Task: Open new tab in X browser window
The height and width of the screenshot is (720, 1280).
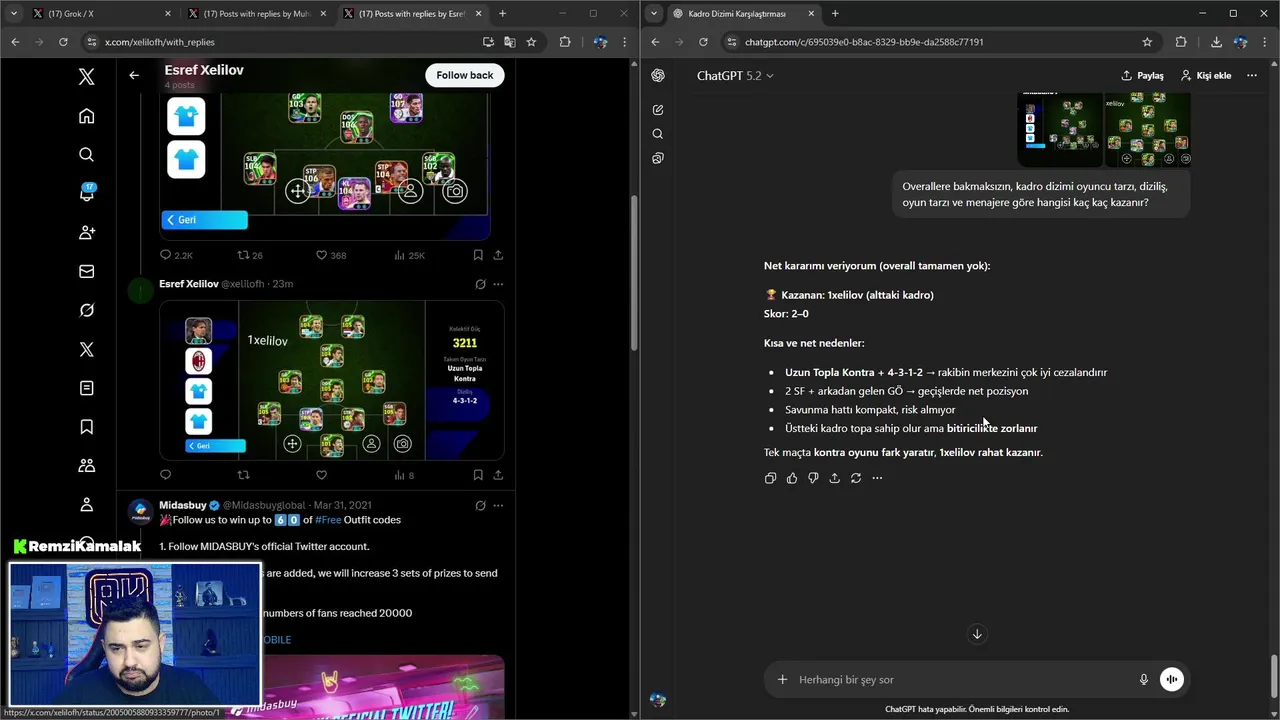Action: point(502,14)
